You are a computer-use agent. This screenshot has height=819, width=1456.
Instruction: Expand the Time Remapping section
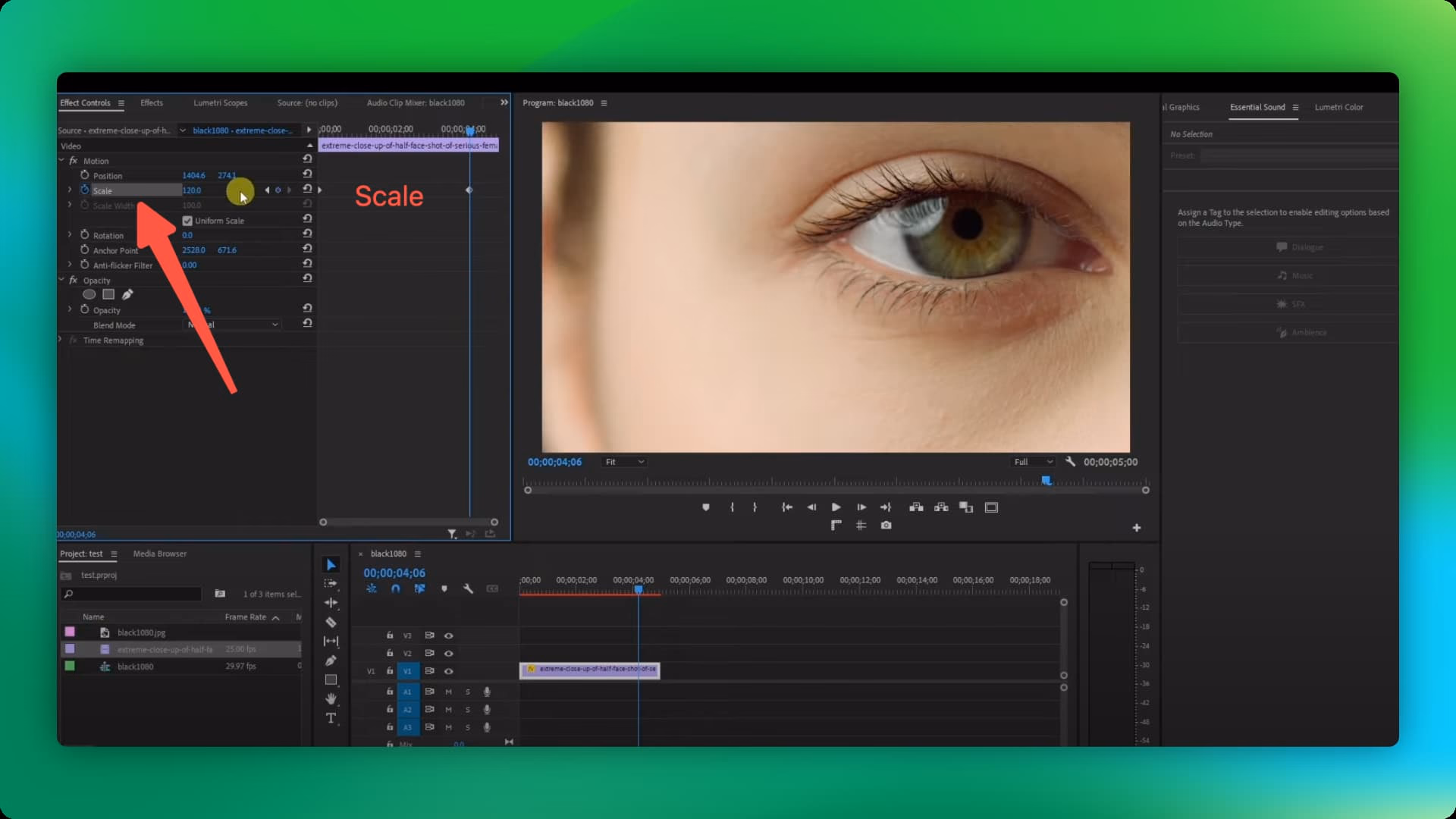click(x=59, y=340)
